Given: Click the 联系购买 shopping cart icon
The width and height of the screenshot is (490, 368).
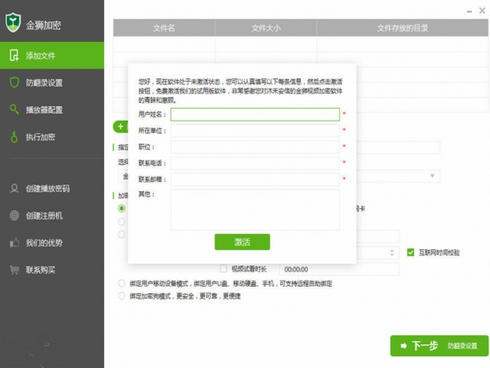Looking at the screenshot, I should [14, 269].
